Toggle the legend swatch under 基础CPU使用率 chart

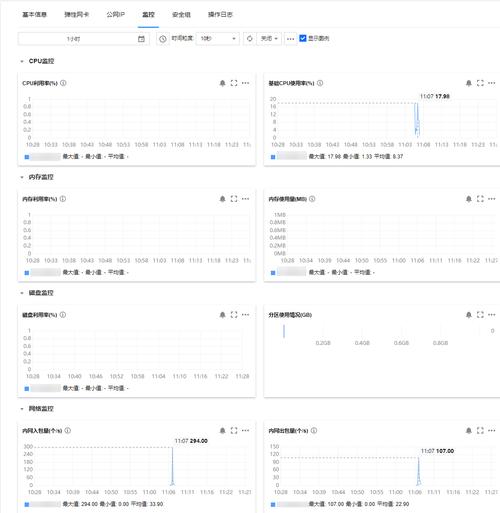coord(273,157)
